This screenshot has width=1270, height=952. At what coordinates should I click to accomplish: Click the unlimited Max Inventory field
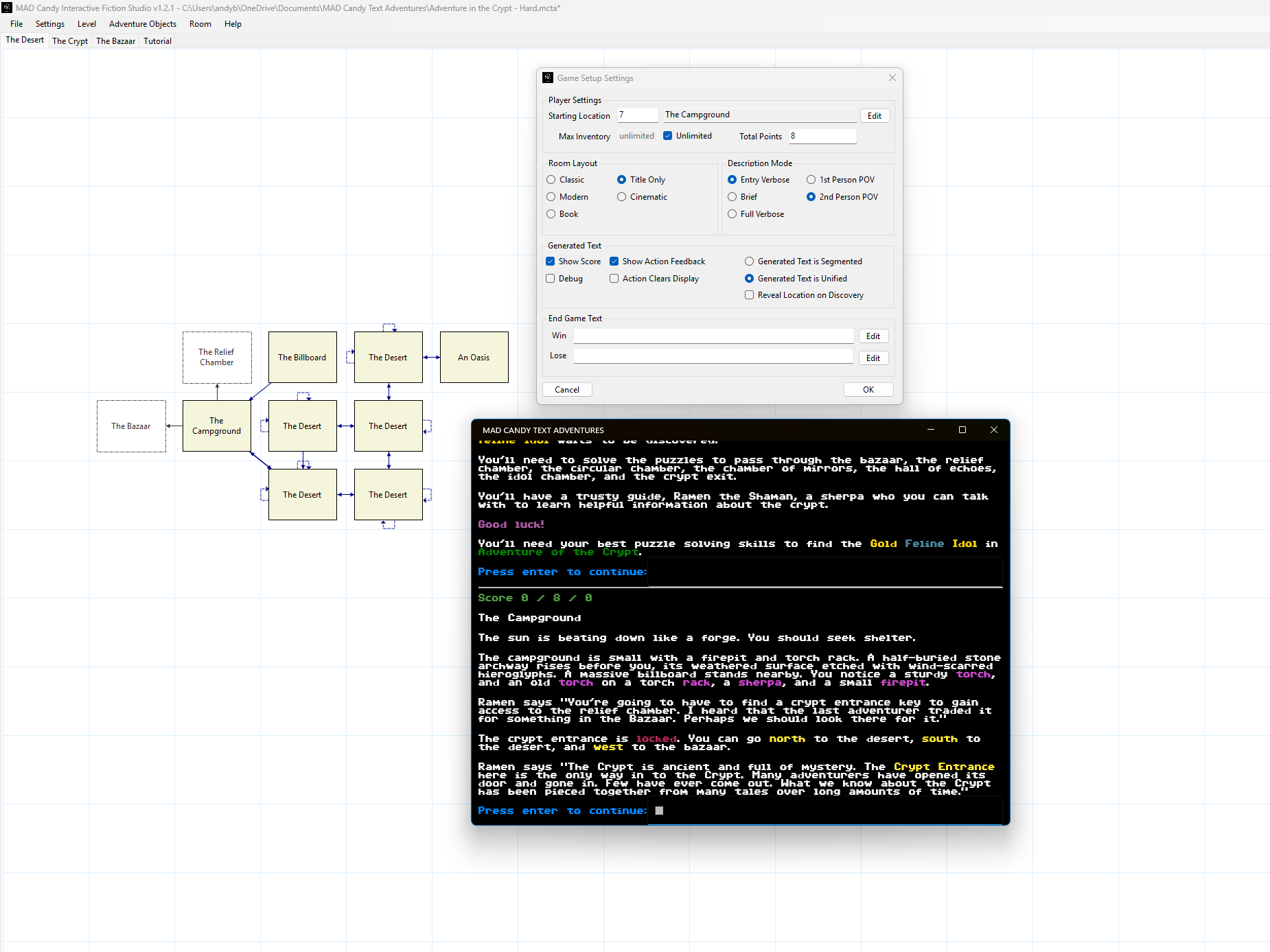click(636, 136)
